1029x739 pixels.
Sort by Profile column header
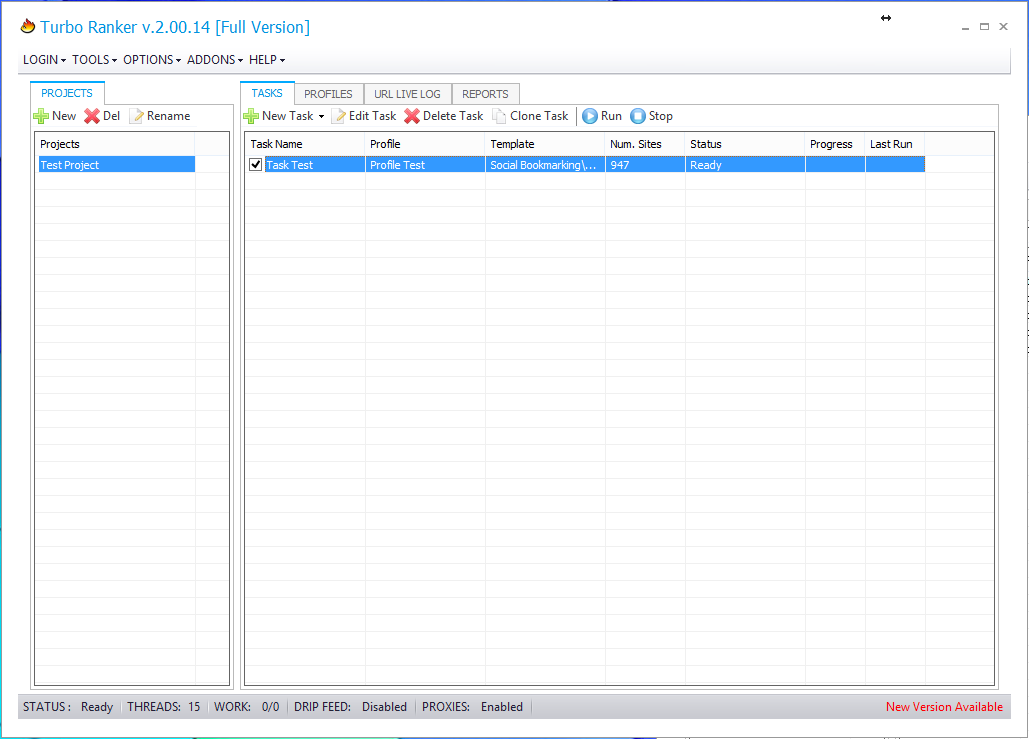[425, 144]
